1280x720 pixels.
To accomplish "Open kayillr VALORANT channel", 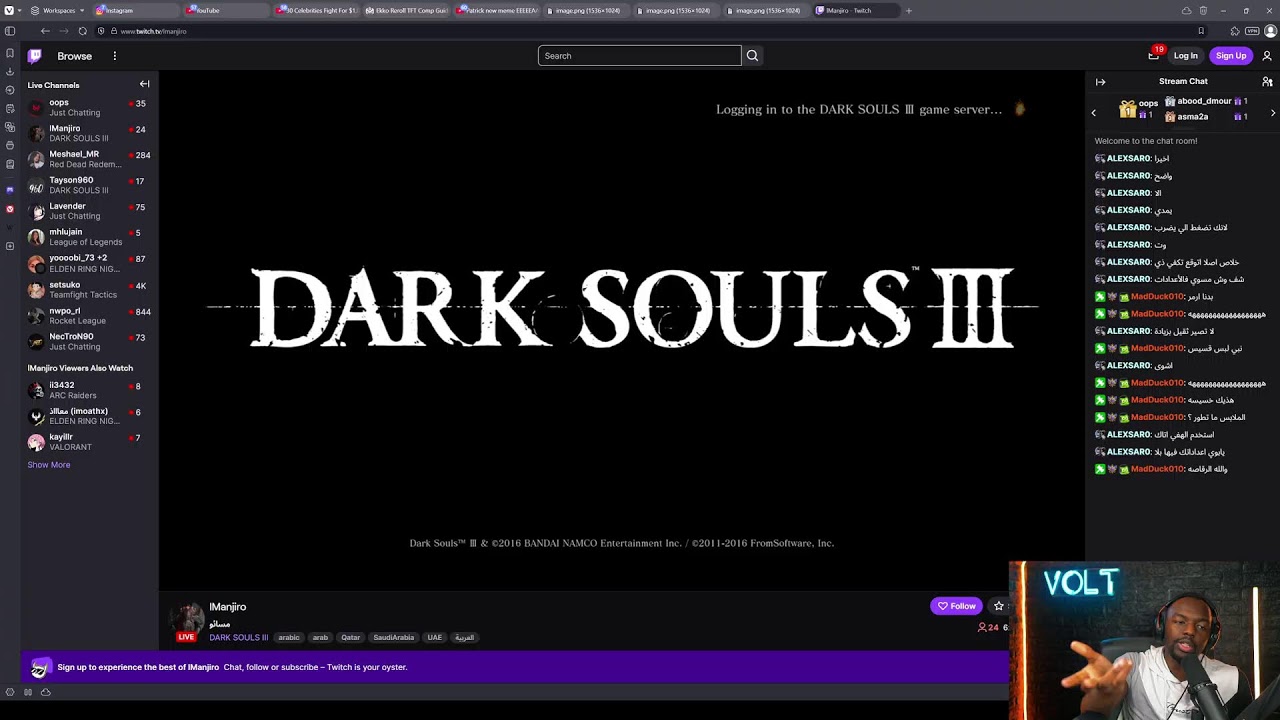I will (88, 442).
